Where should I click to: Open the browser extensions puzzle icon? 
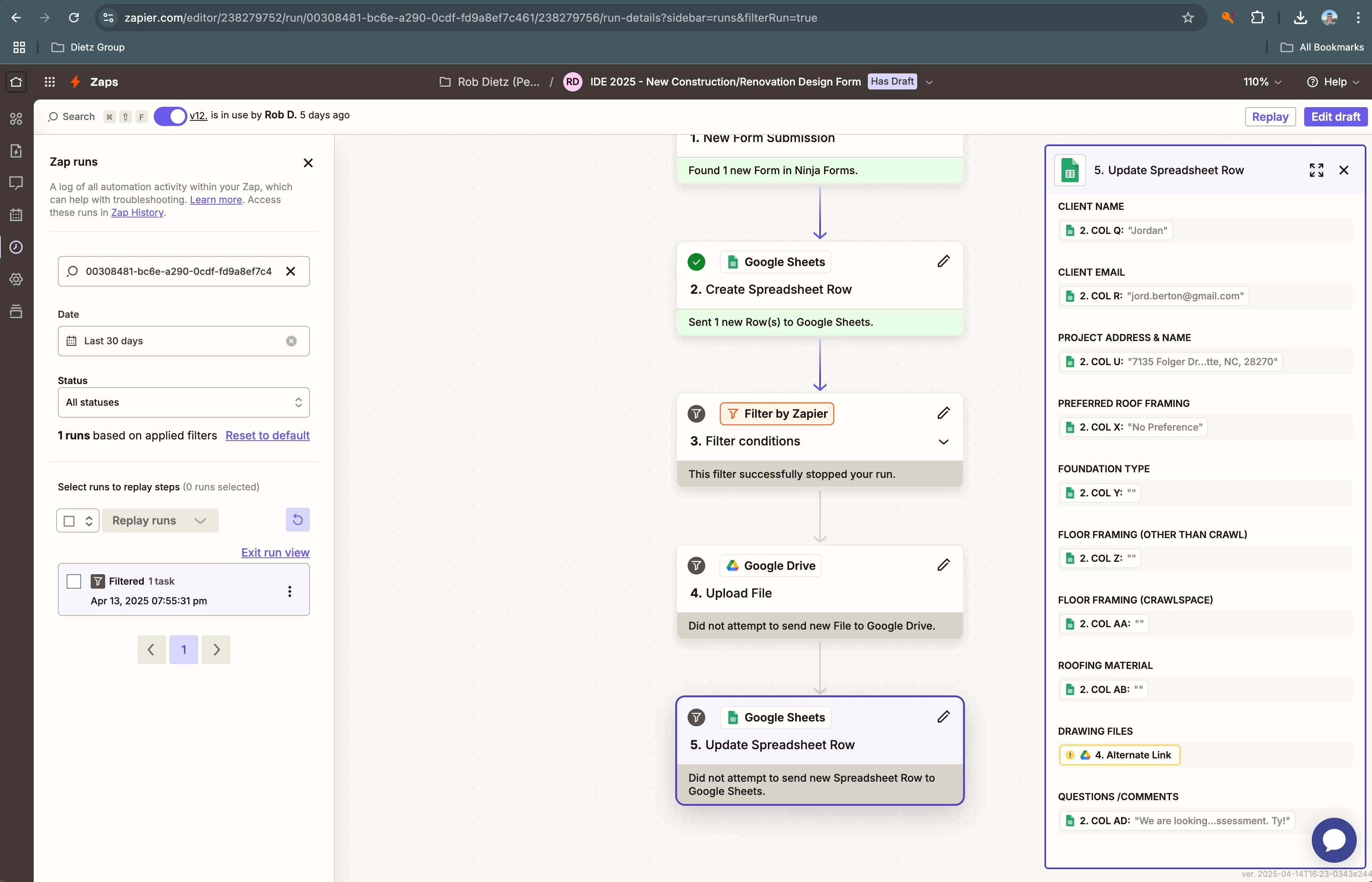point(1258,18)
